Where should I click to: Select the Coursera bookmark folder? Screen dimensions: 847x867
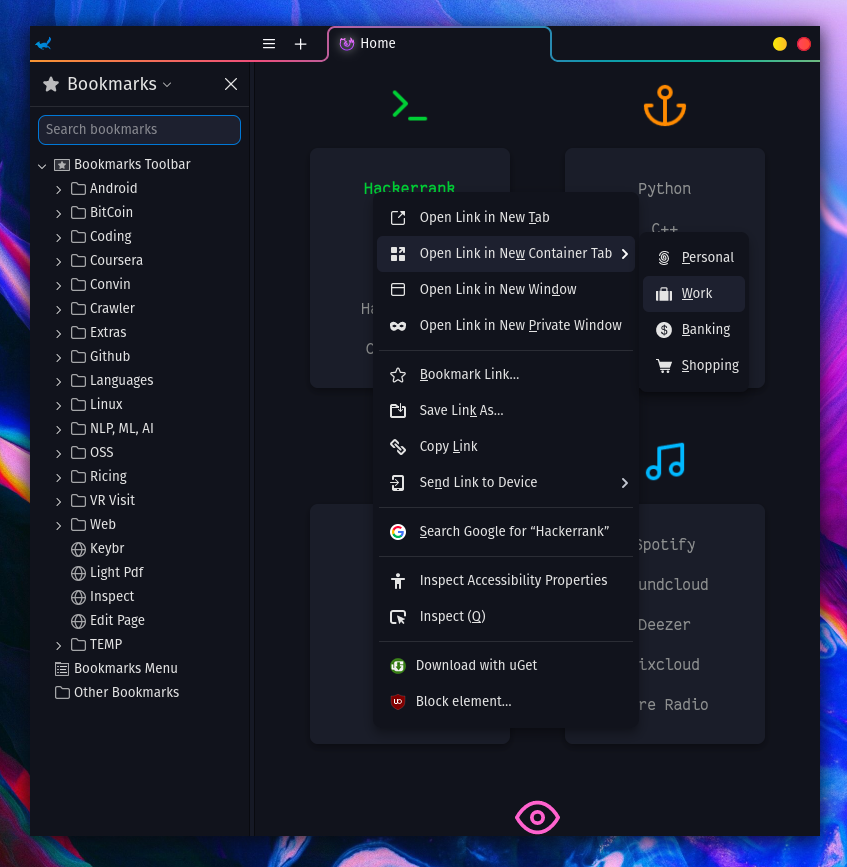coord(116,260)
